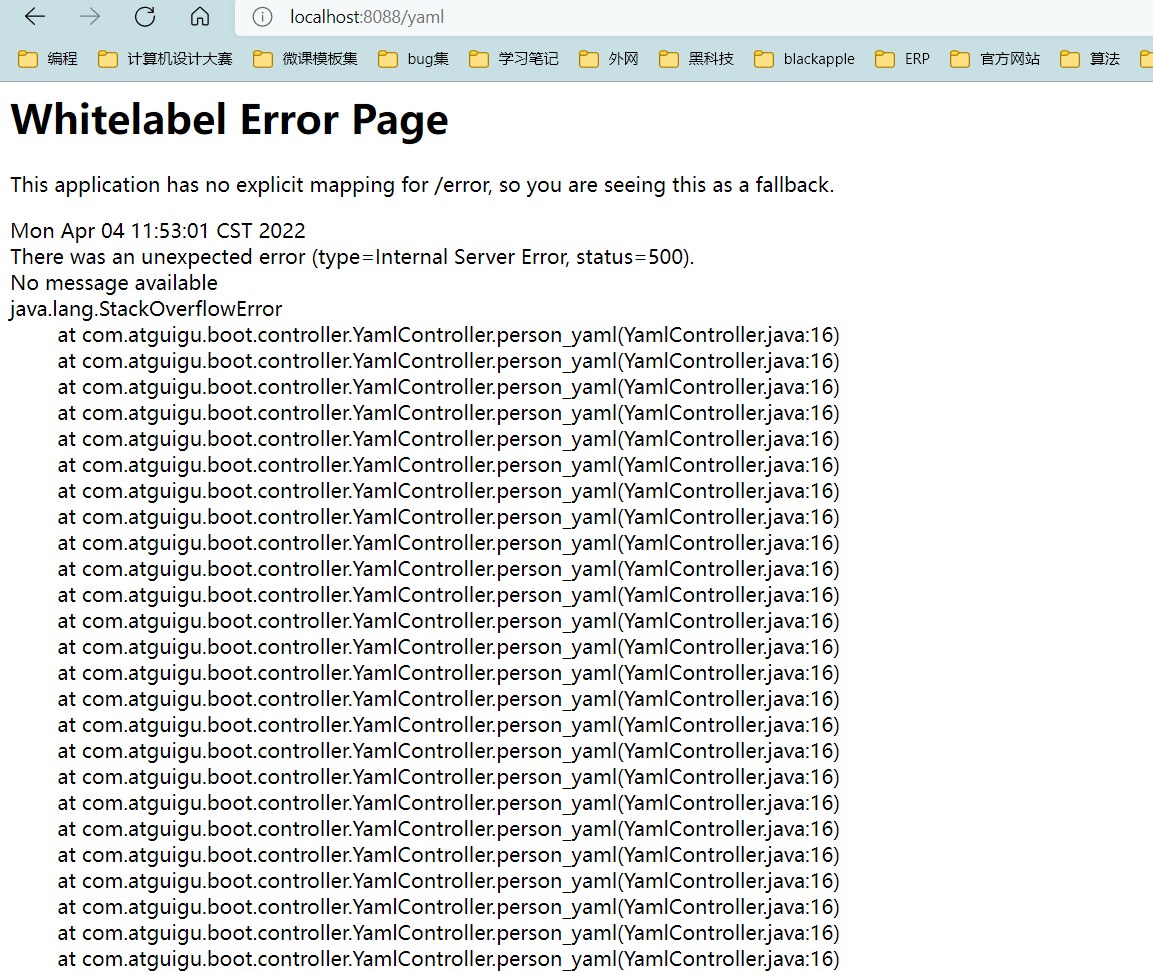View site information icon in address bar
The height and width of the screenshot is (972, 1153).
262,17
